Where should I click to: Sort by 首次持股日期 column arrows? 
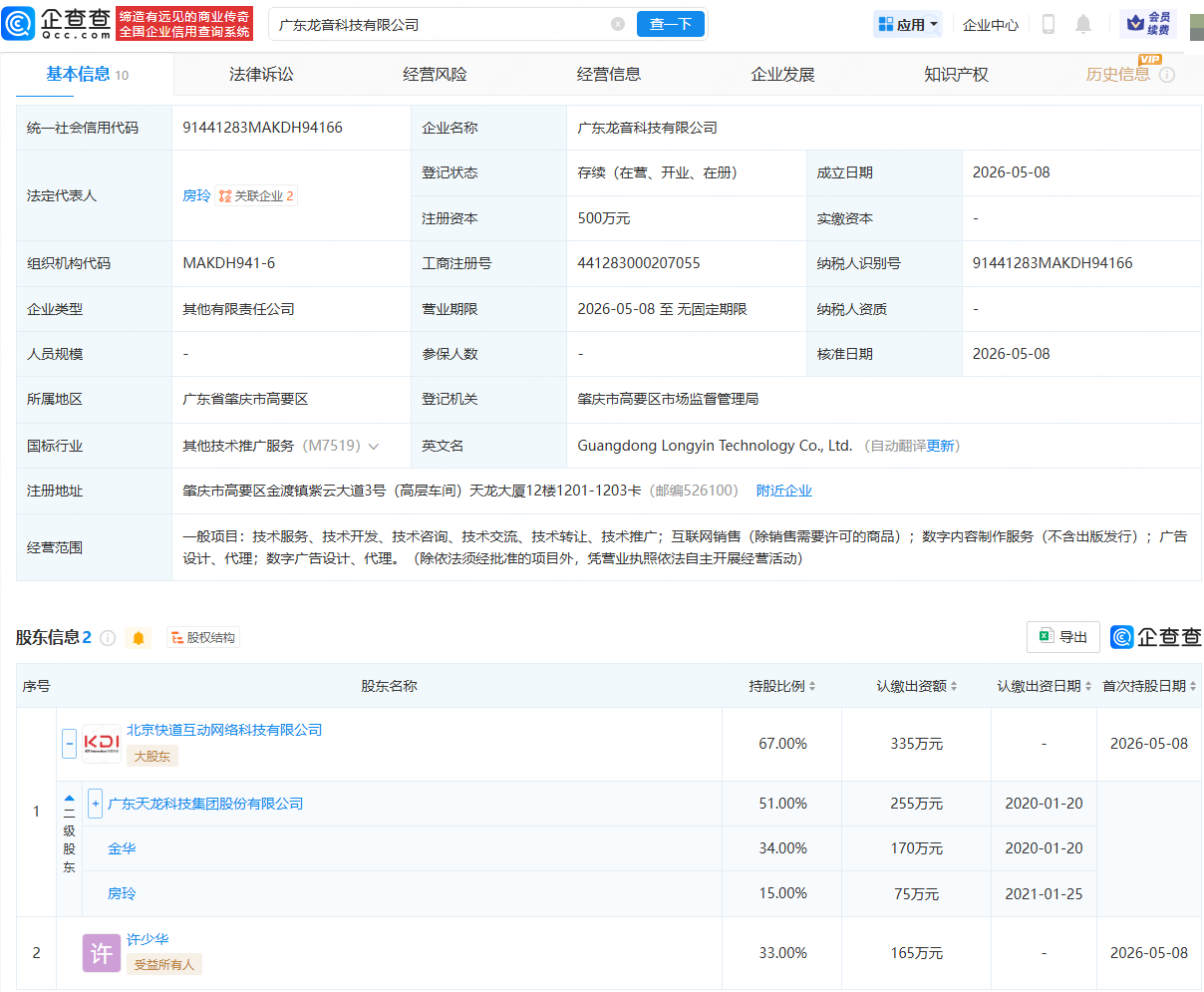pos(1193,686)
